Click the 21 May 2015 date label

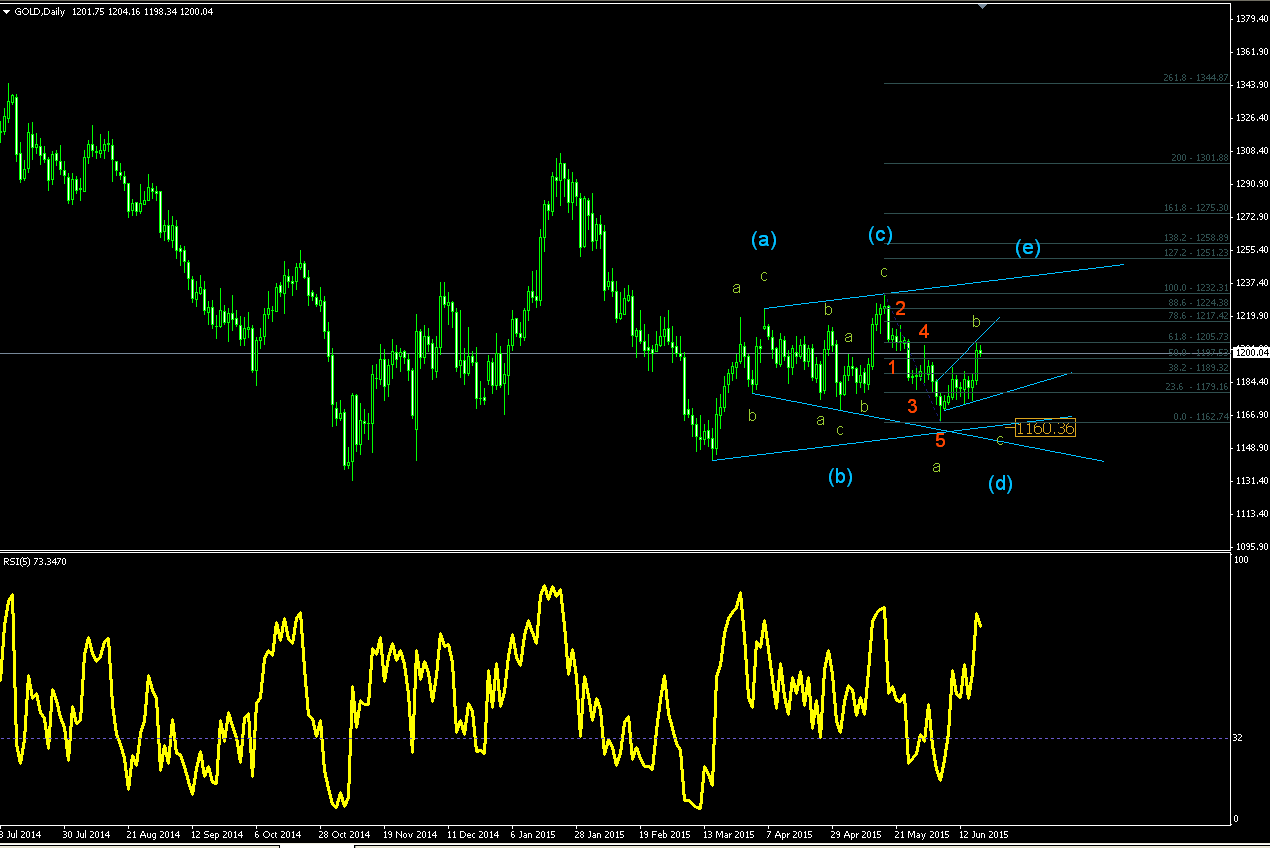pos(920,833)
